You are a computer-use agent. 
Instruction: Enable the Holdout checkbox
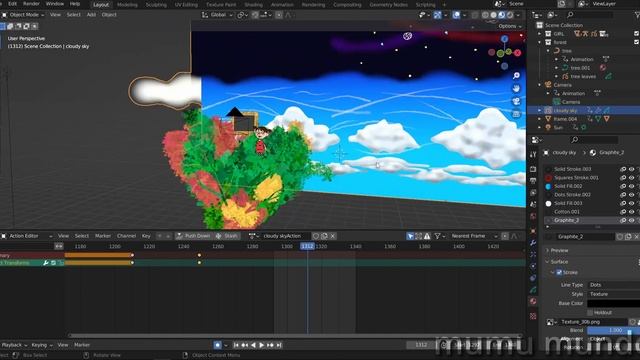(590, 312)
